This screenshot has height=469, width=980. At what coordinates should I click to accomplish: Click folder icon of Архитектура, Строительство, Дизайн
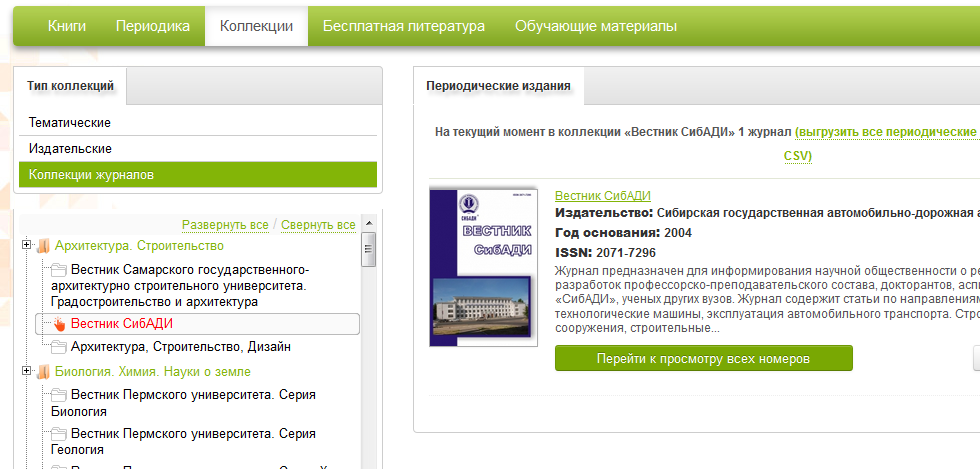59,347
